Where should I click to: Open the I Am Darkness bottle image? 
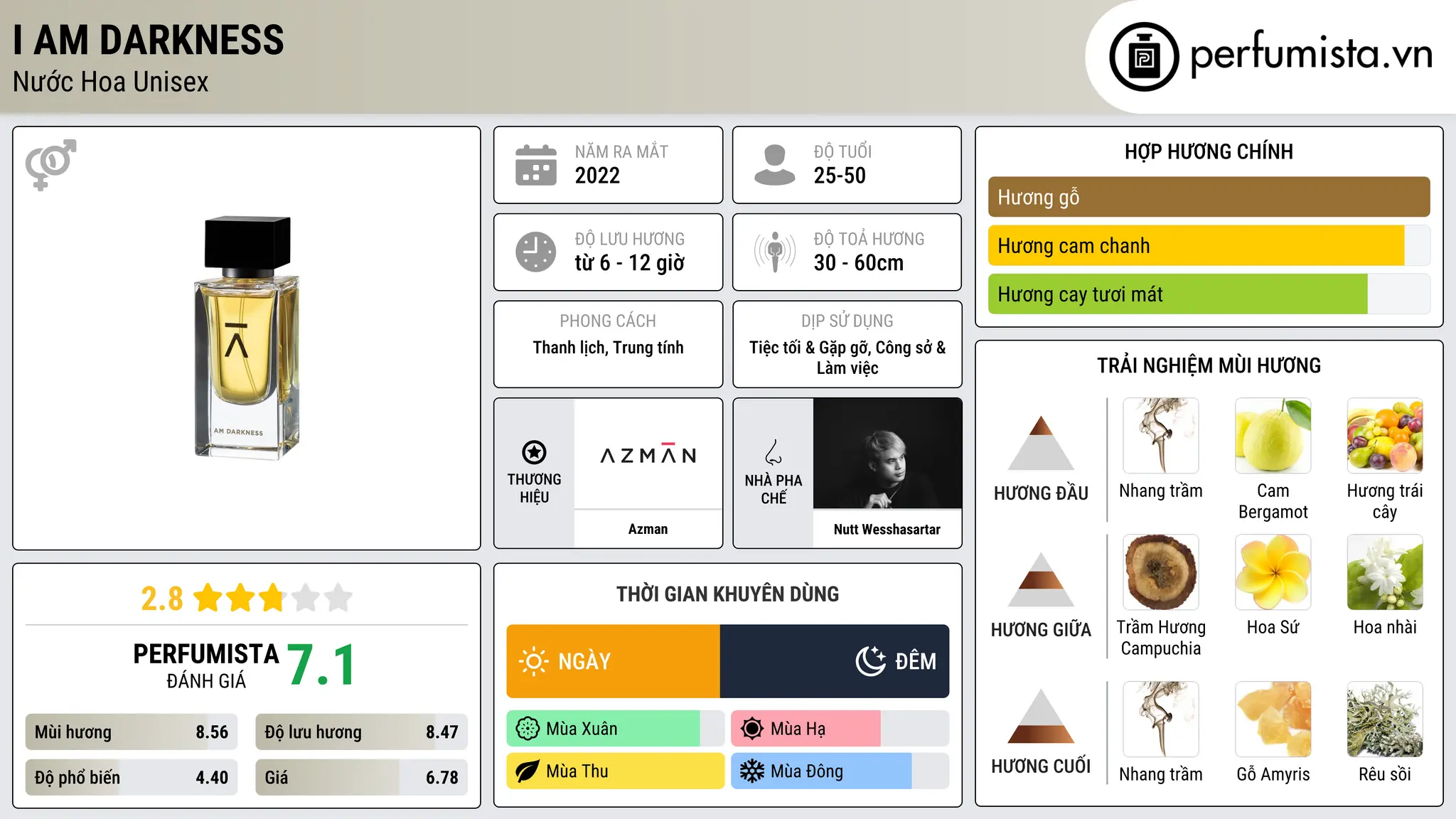click(247, 338)
